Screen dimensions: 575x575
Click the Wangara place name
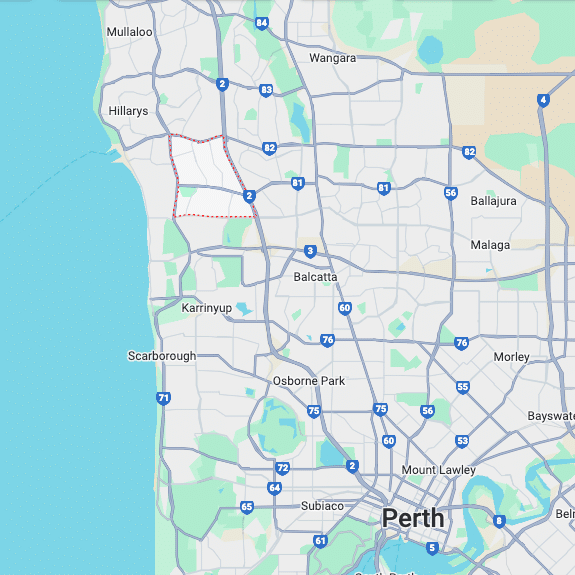332,58
